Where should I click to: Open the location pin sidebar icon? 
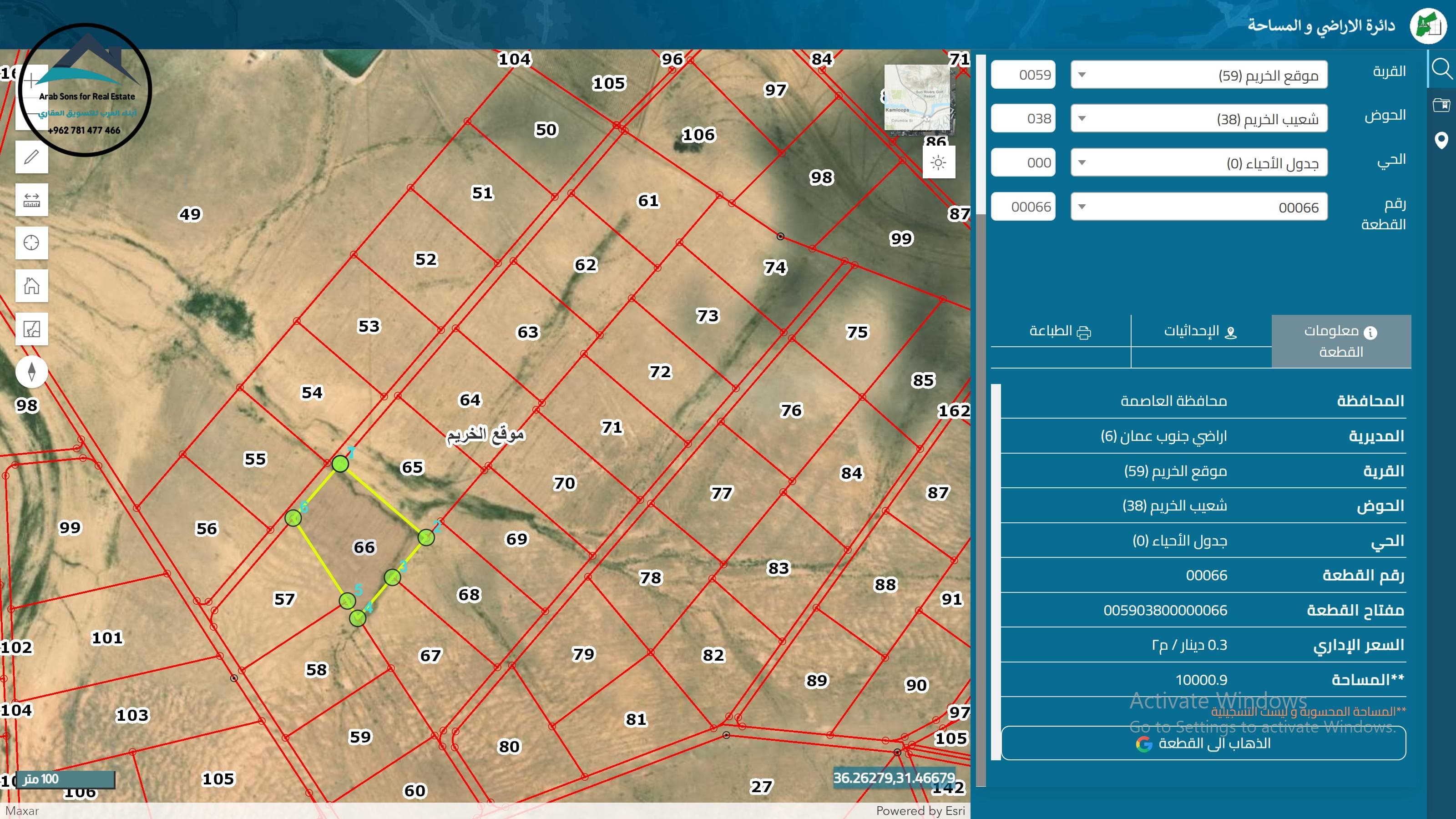pos(1441,140)
